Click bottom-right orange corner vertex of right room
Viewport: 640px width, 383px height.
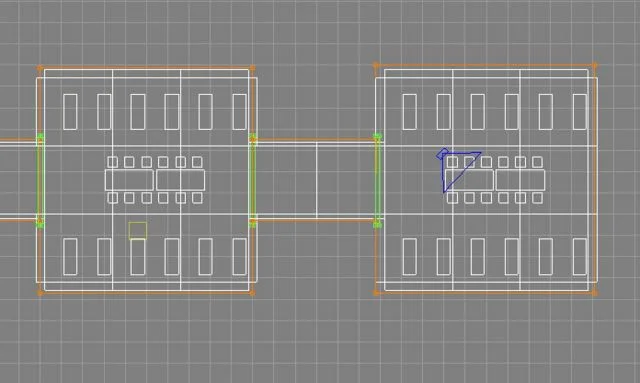tap(594, 292)
